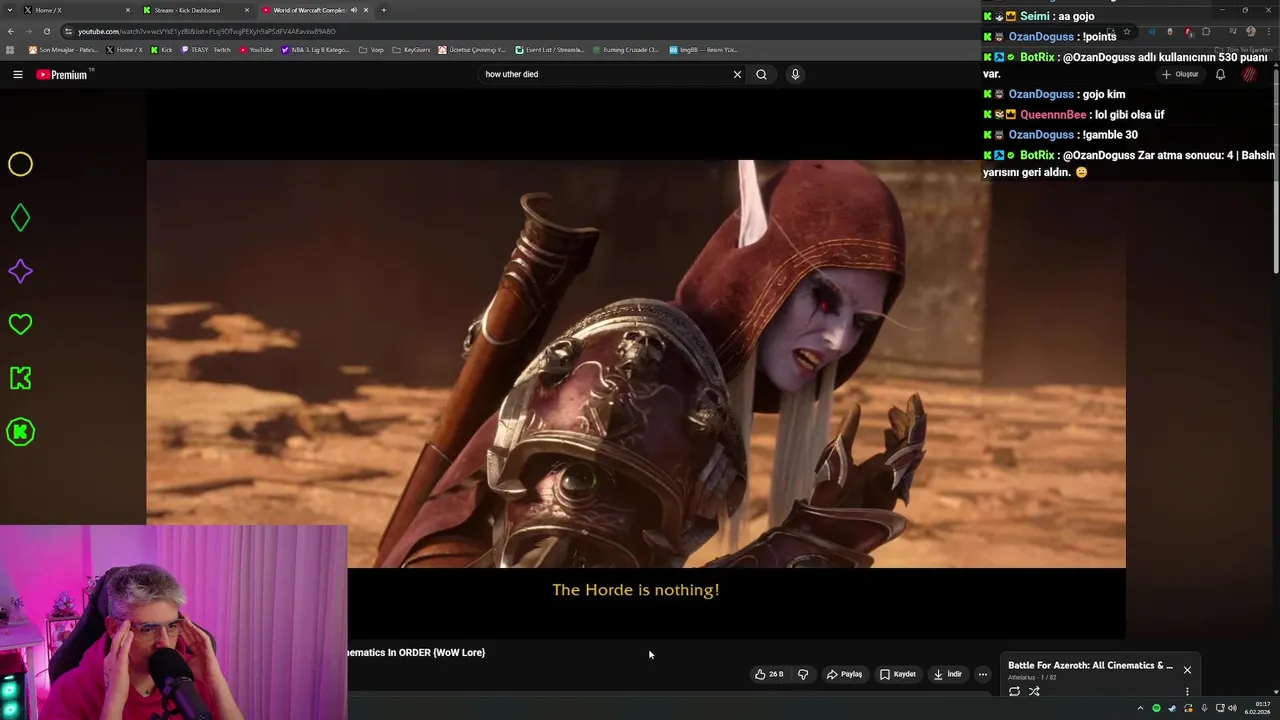Open the YouTube bookmark
Image resolution: width=1280 pixels, height=720 pixels.
point(256,49)
